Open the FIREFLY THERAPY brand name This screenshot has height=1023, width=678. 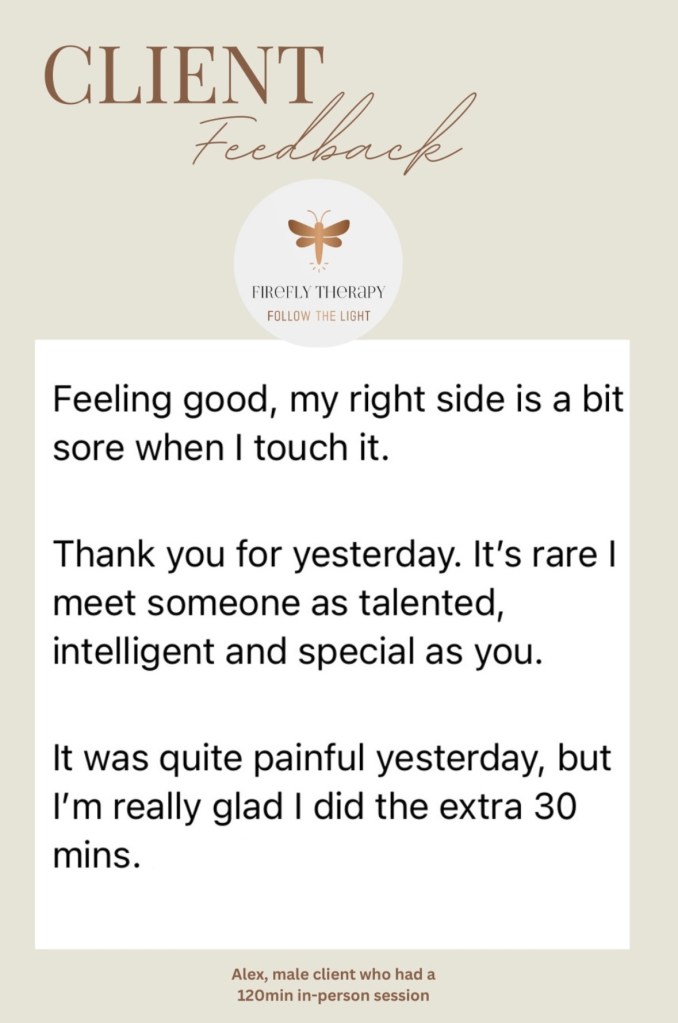[x=318, y=293]
